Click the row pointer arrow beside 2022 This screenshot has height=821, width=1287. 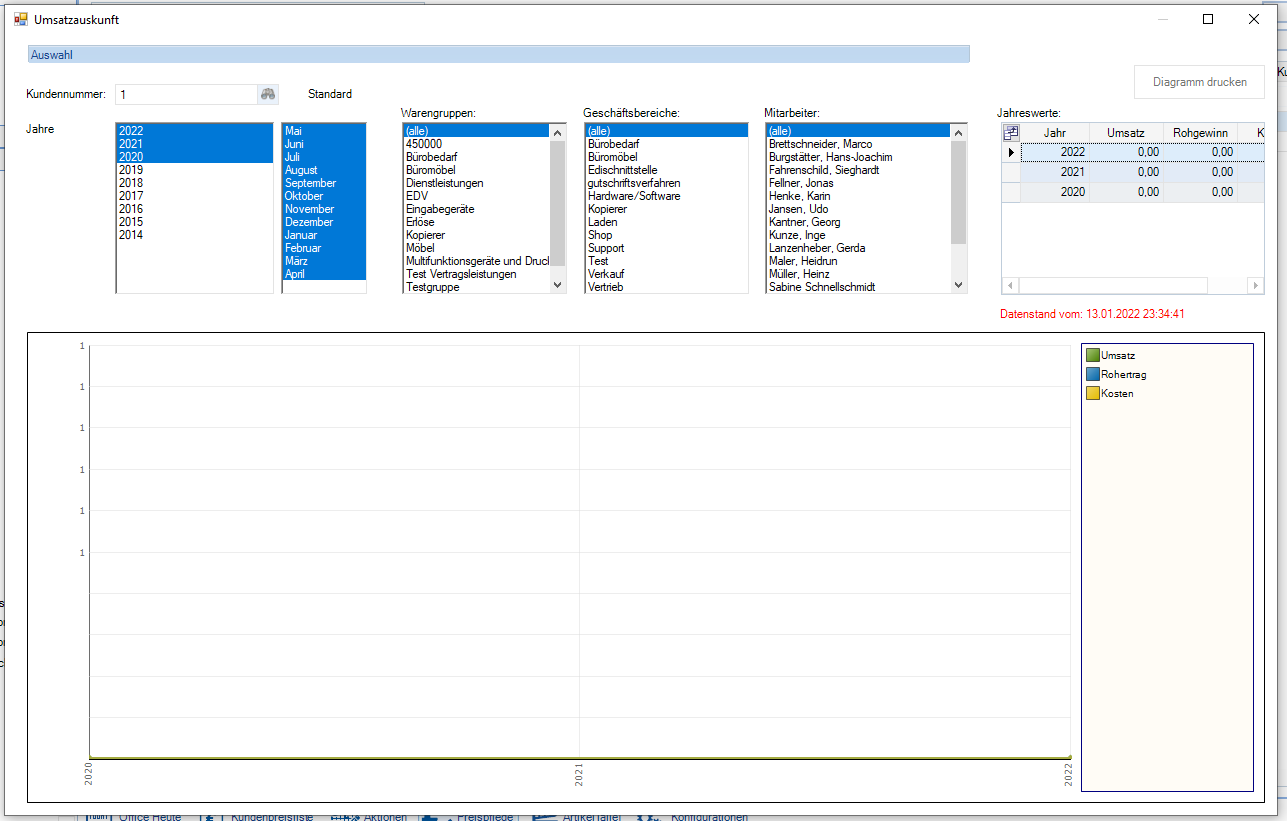(1011, 152)
